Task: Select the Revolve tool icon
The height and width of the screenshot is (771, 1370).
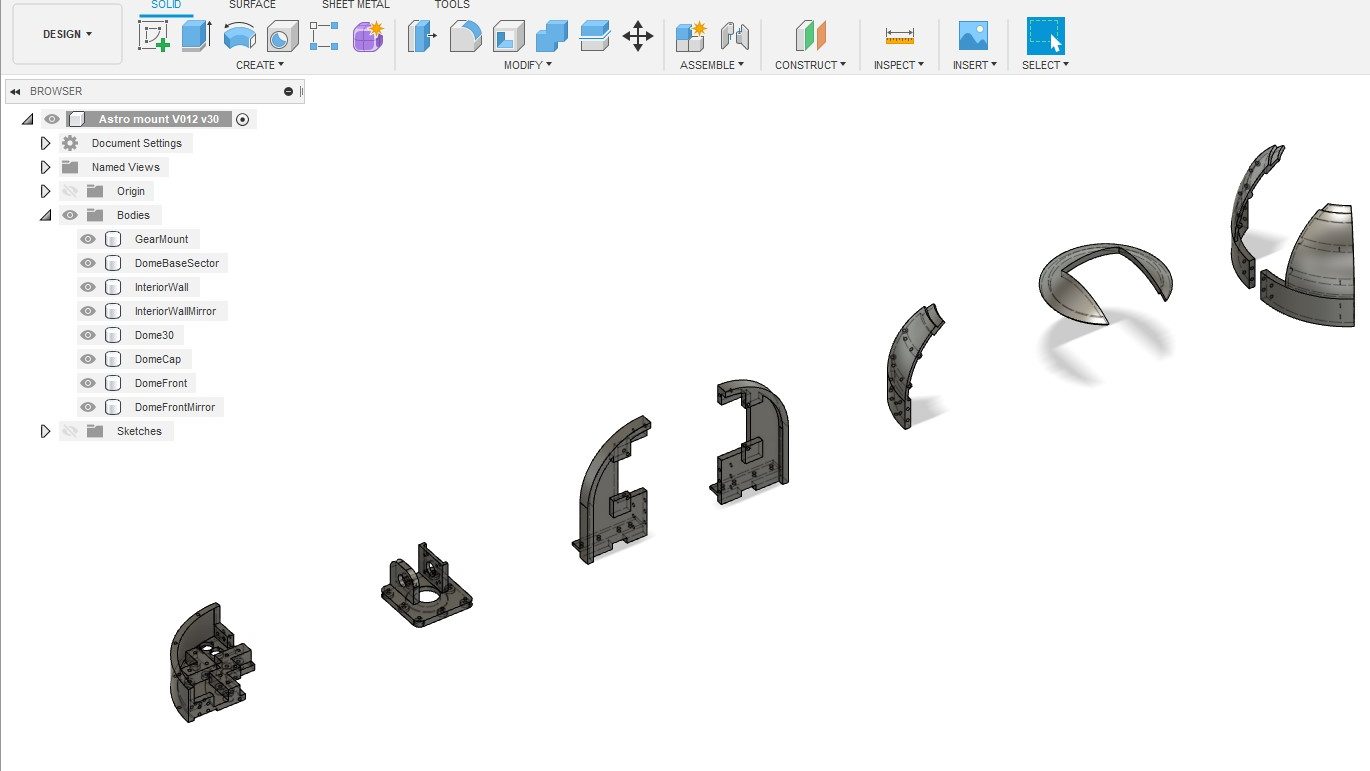Action: click(x=239, y=37)
